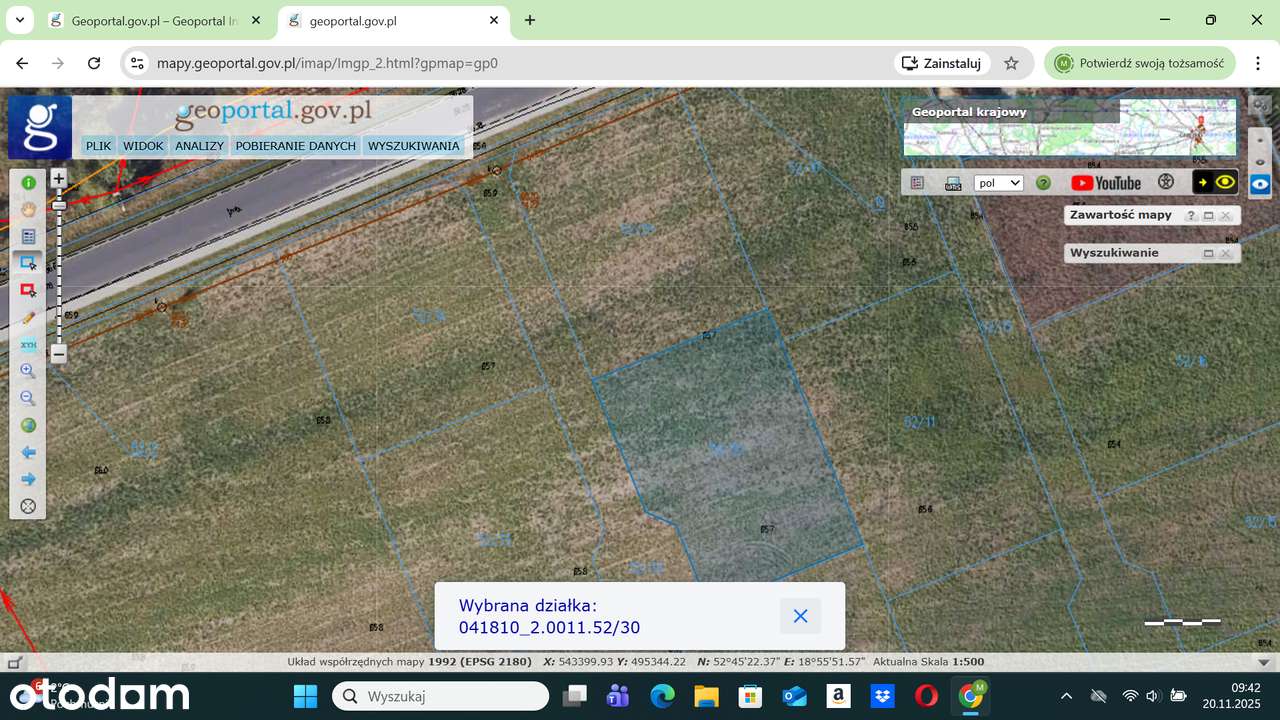This screenshot has width=1280, height=720.
Task: Click the coordinate system status bar icon
Action: [15, 662]
